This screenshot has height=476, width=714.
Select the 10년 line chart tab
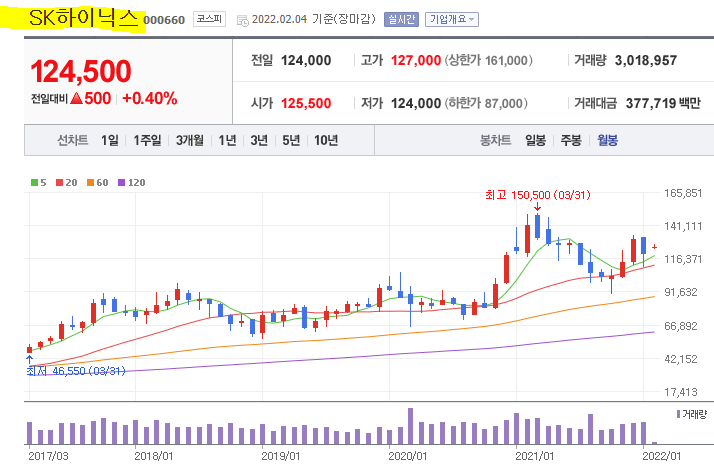[326, 140]
